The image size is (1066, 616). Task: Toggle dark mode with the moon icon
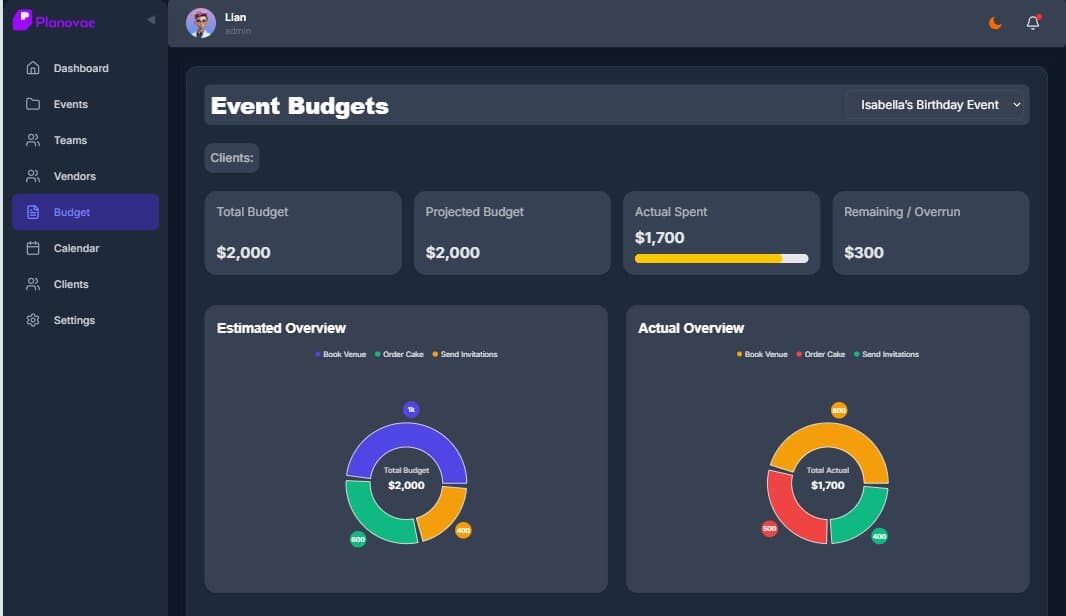[x=994, y=21]
